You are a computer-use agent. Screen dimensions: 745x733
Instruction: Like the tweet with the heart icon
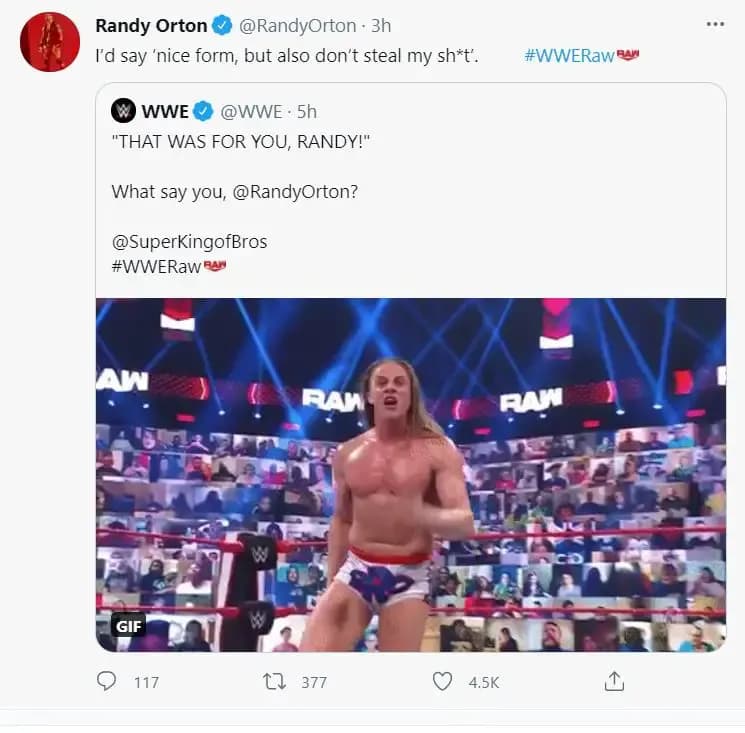pyautogui.click(x=442, y=681)
